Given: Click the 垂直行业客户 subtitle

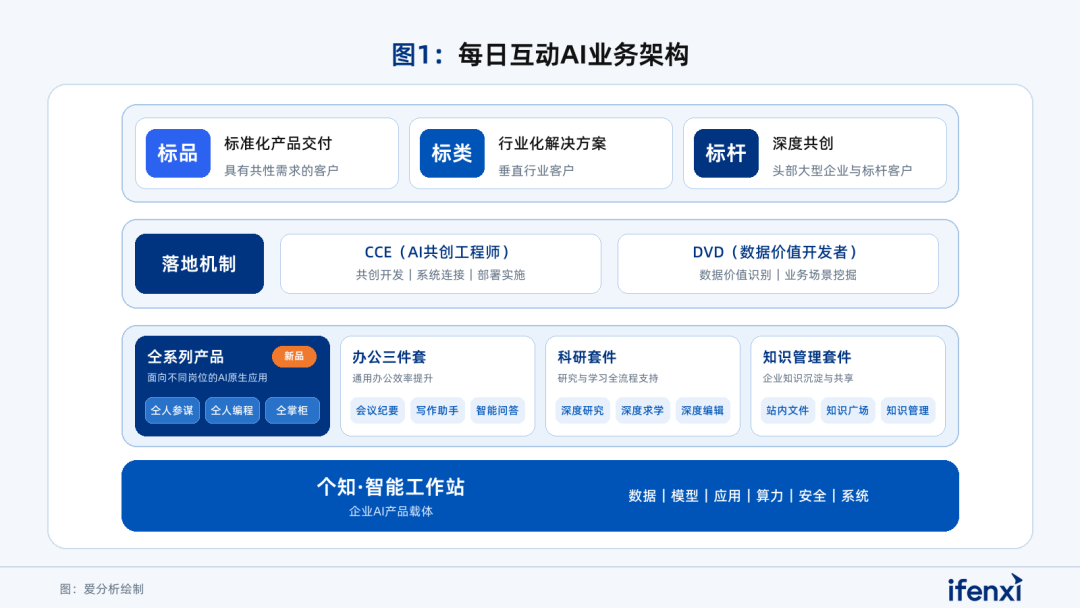Looking at the screenshot, I should 536,170.
